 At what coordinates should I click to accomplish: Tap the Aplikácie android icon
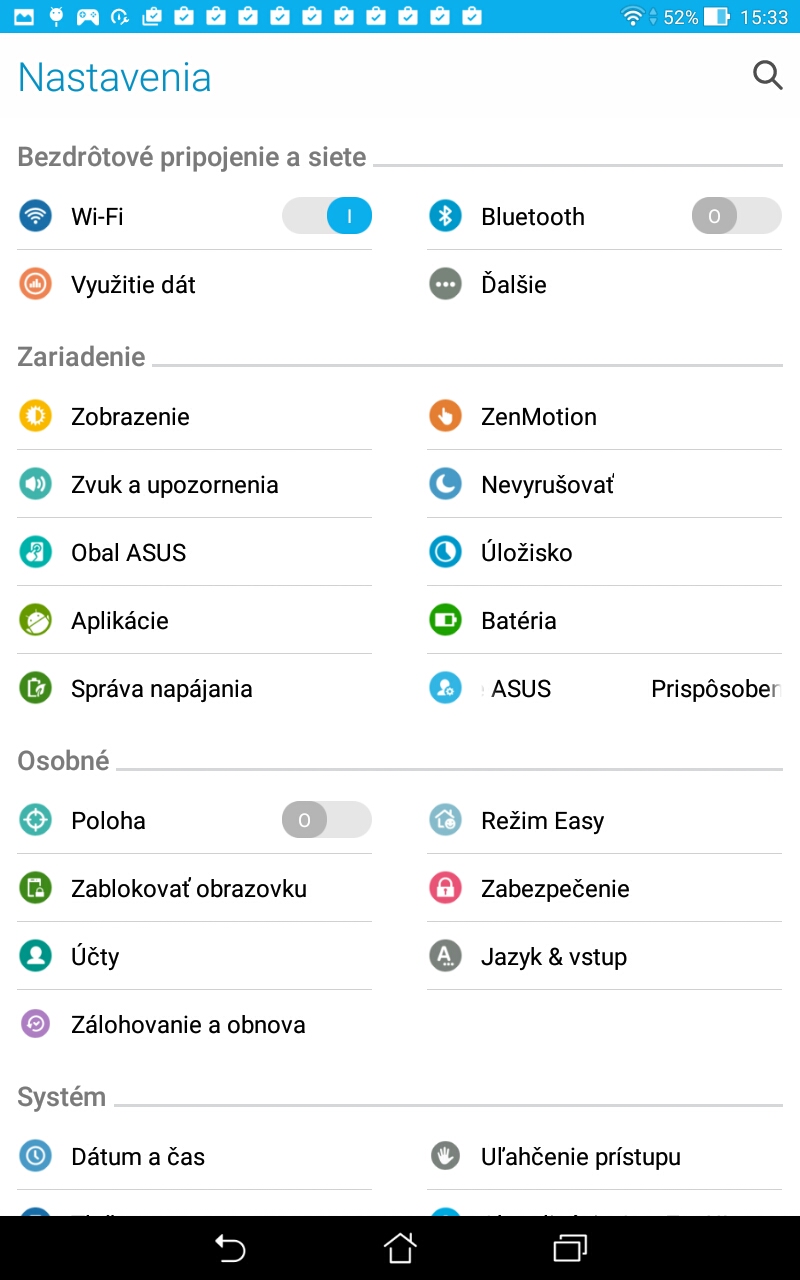[x=35, y=620]
